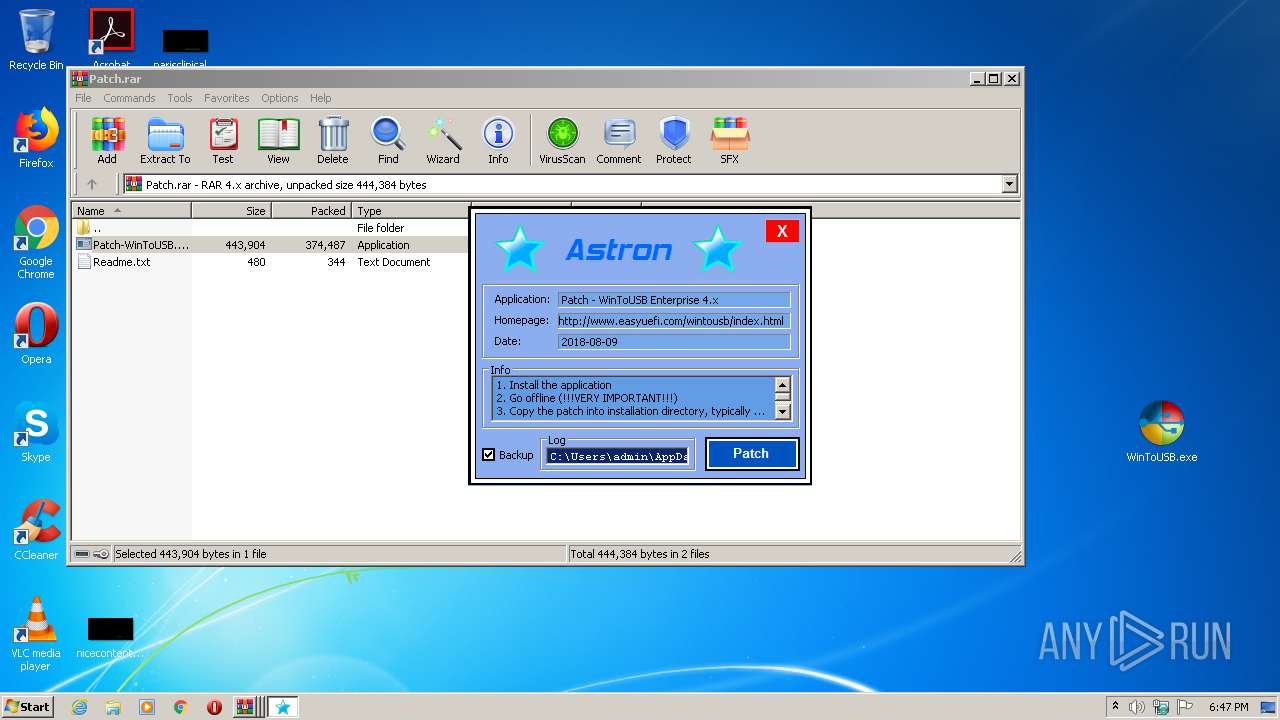Click the Date field showing 2018-08-09
The width and height of the screenshot is (1280, 720).
(674, 342)
